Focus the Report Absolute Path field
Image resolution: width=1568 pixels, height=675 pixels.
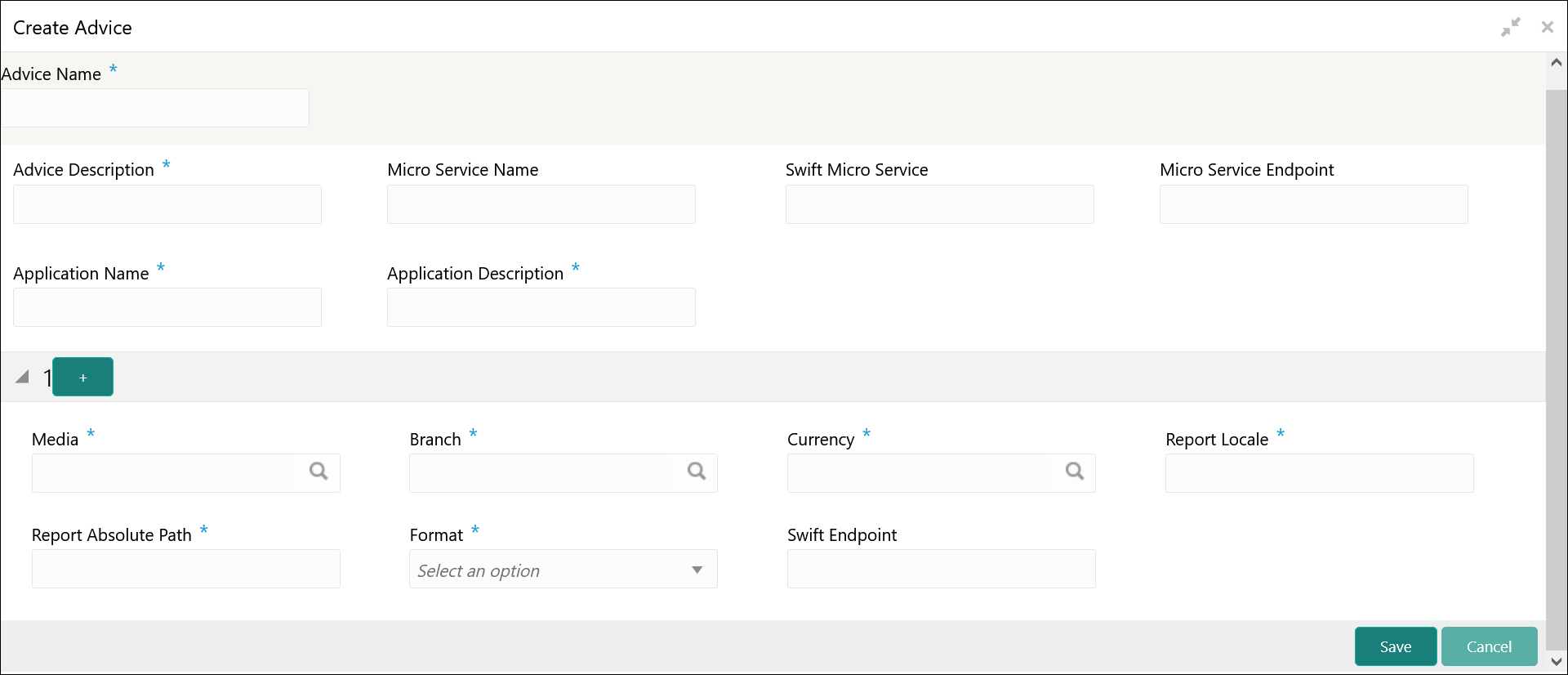tap(186, 569)
